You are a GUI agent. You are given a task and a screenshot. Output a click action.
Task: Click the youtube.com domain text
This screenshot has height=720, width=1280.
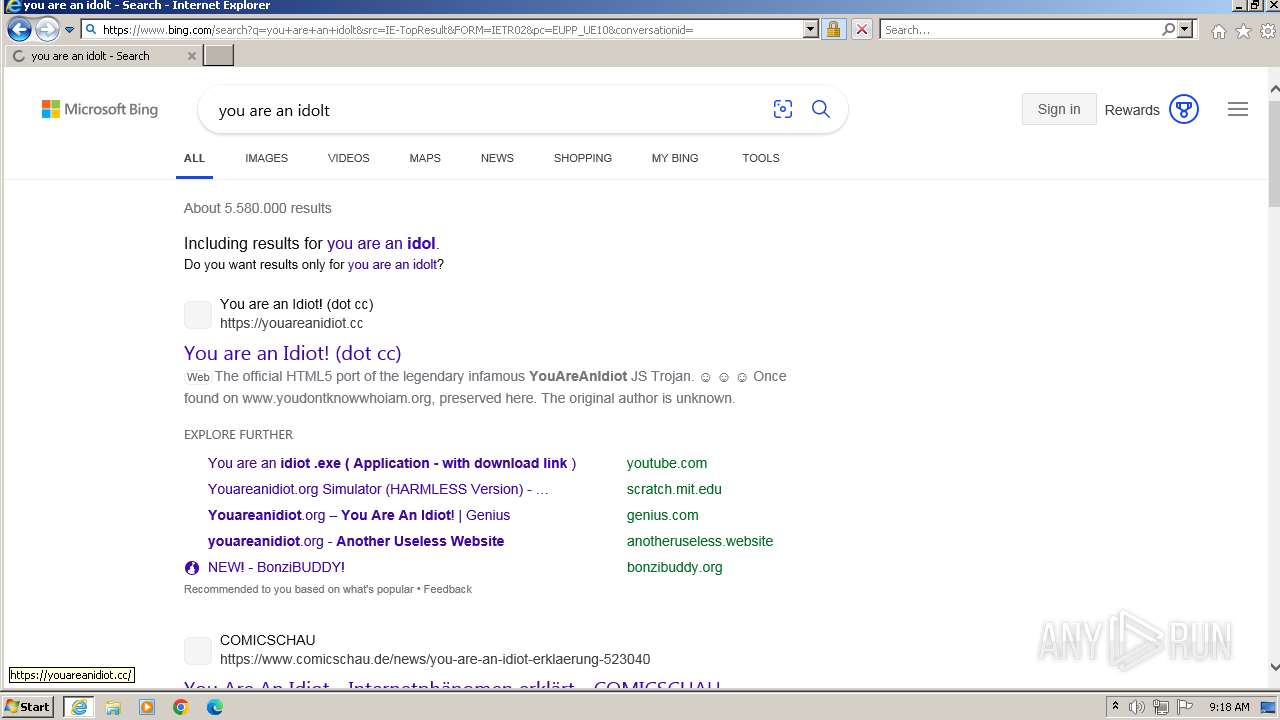click(667, 463)
